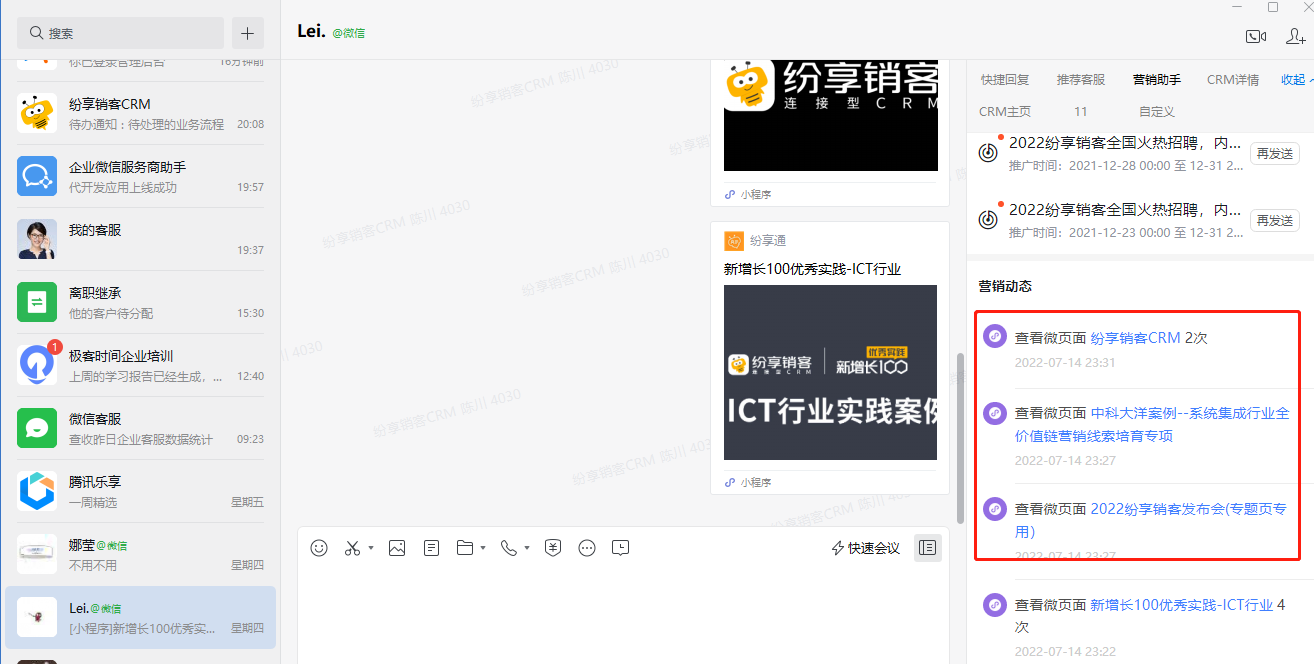Open the payment shield yen icon

coord(553,548)
